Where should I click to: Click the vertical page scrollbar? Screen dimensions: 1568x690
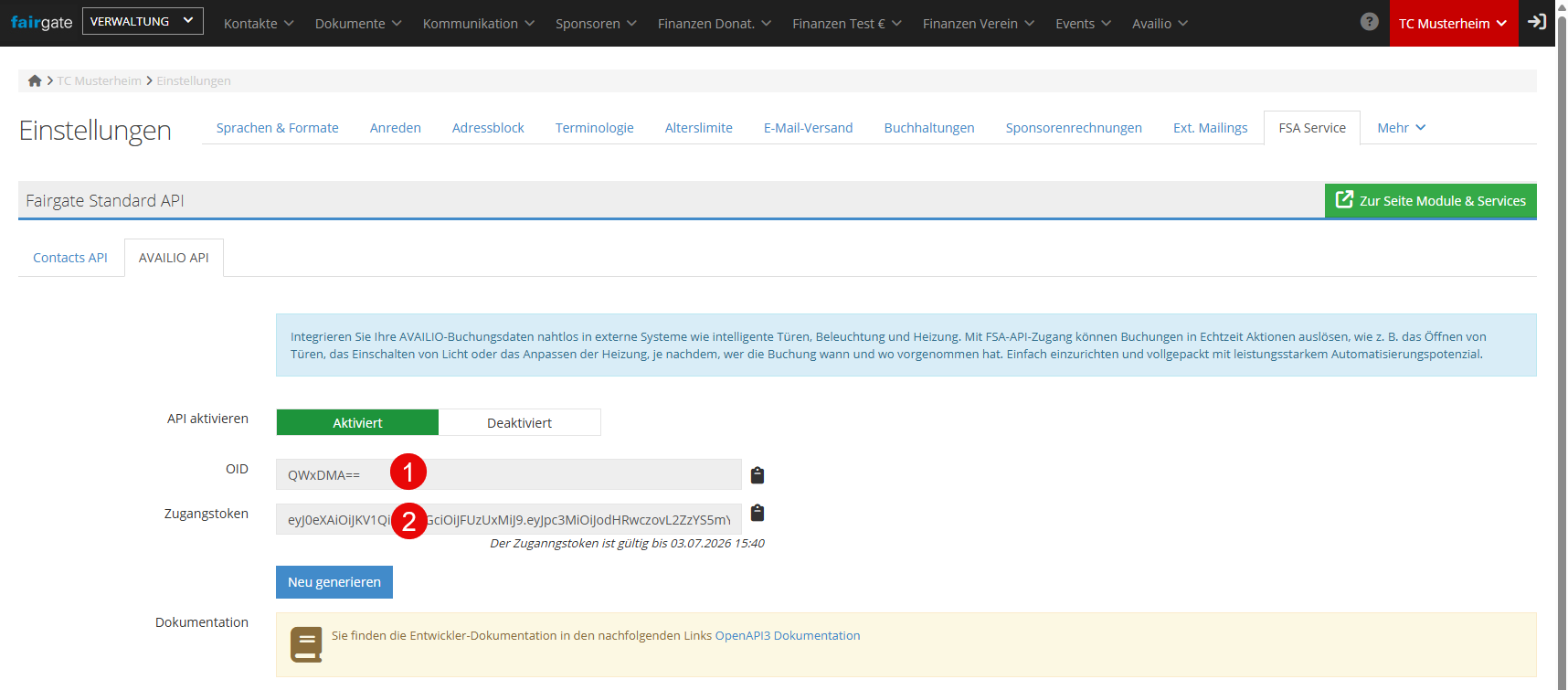tap(1562, 345)
